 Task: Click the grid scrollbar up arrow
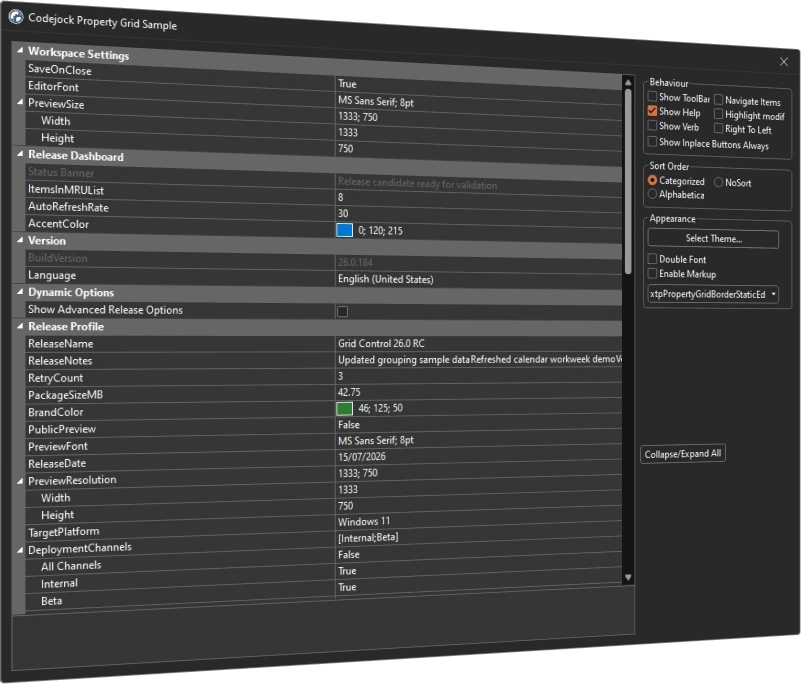tap(628, 82)
